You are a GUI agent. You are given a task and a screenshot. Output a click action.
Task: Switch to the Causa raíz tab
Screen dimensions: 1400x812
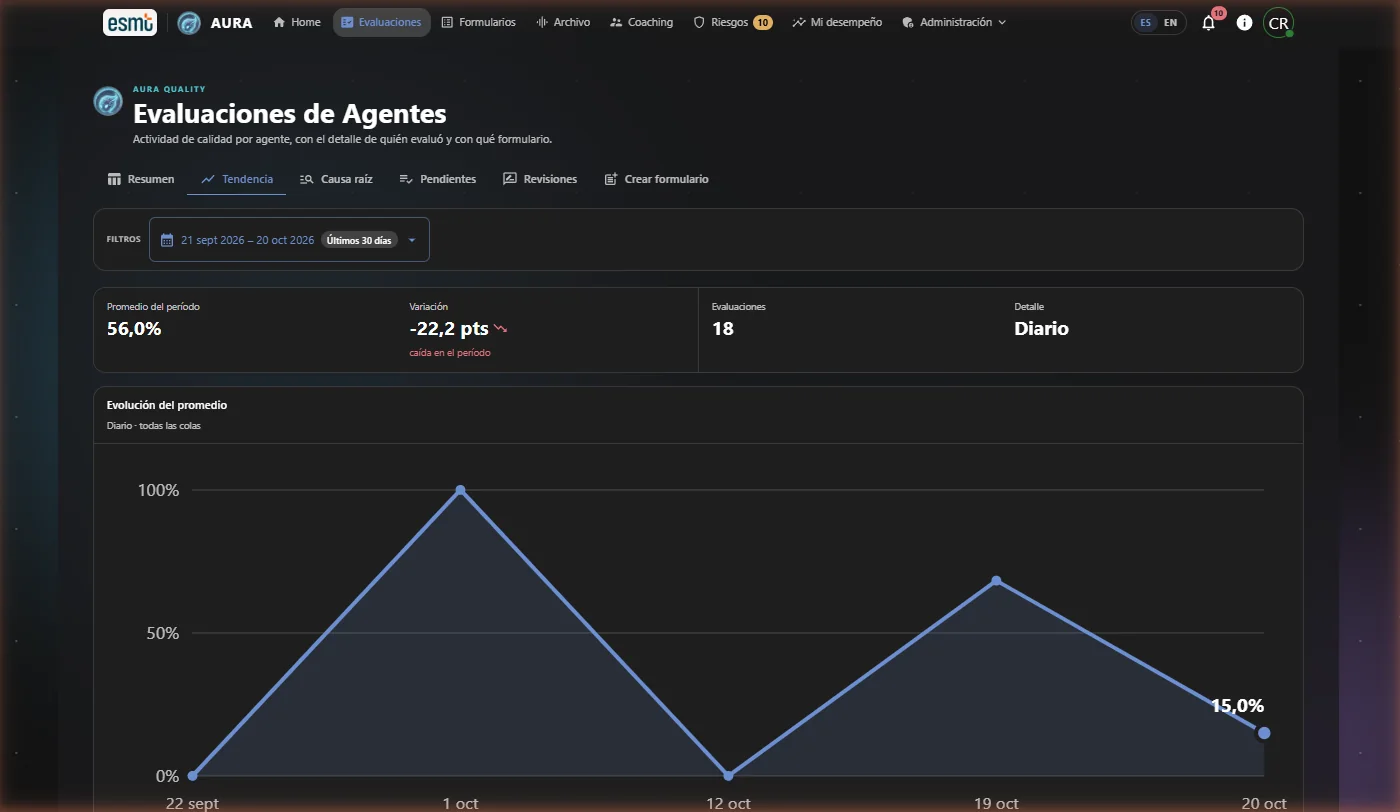(336, 179)
